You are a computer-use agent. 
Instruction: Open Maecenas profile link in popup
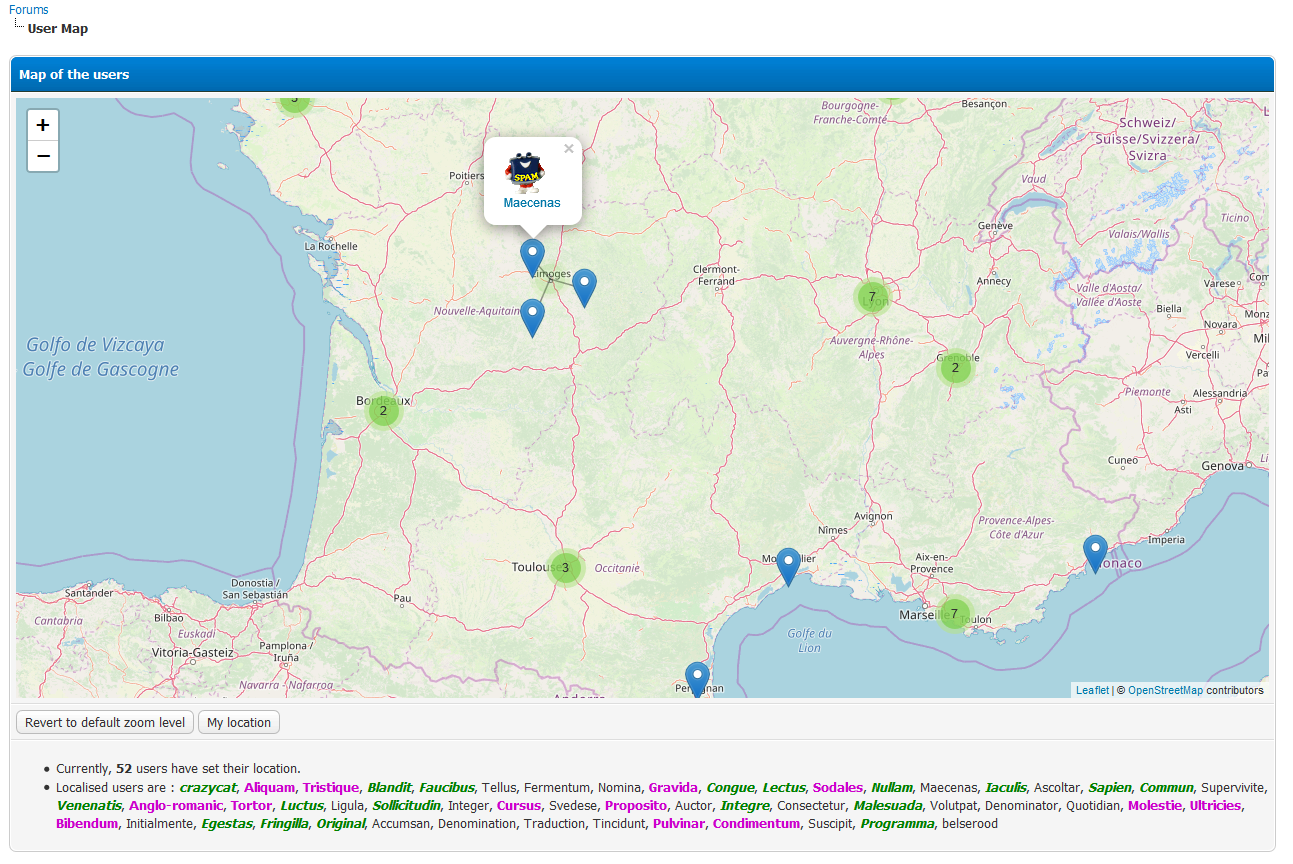pyautogui.click(x=532, y=203)
